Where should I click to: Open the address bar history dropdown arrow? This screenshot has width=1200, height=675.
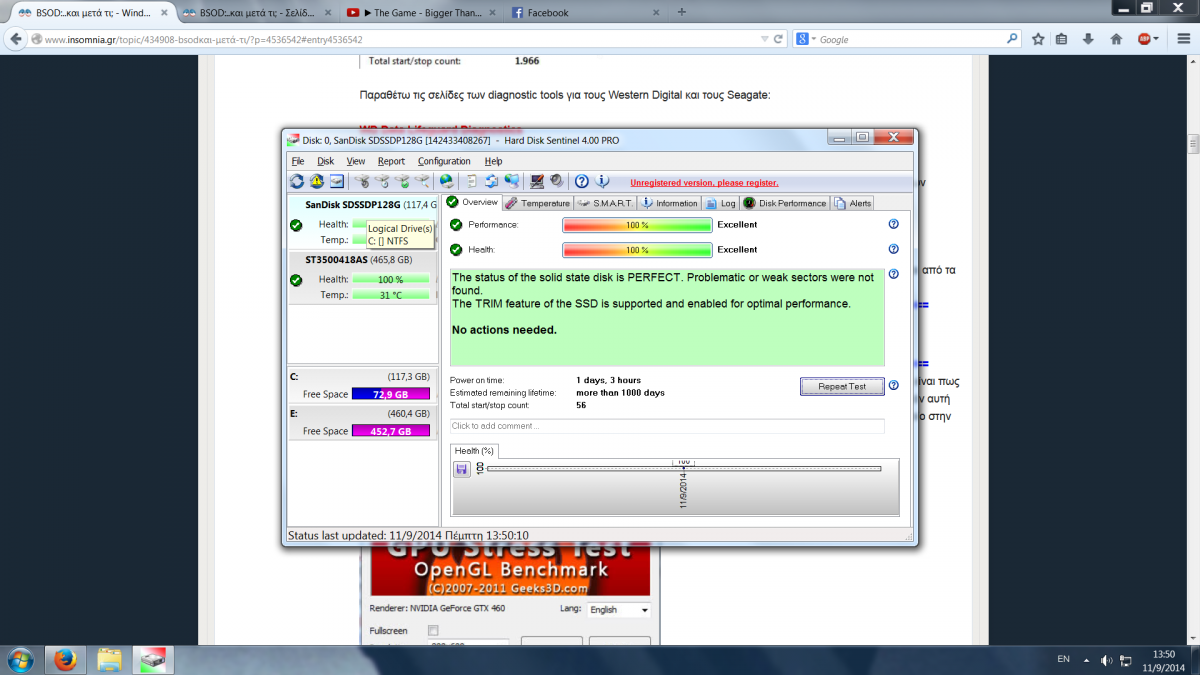pos(764,39)
